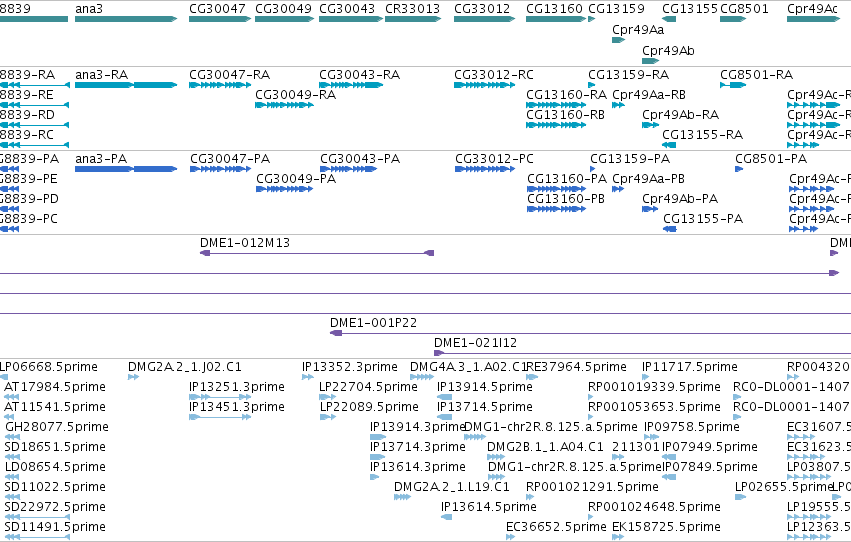Image resolution: width=851 pixels, height=542 pixels.
Task: Click the IP13251.3prime EST feature
Action: pos(220,397)
